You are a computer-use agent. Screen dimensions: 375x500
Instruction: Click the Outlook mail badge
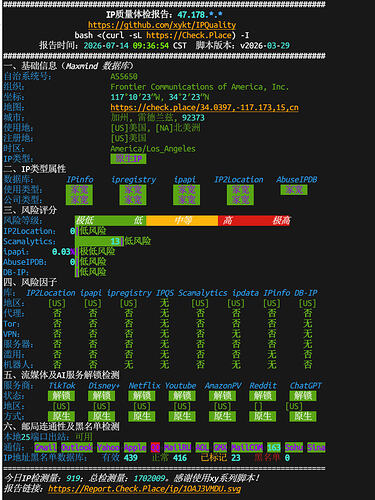coord(77,447)
